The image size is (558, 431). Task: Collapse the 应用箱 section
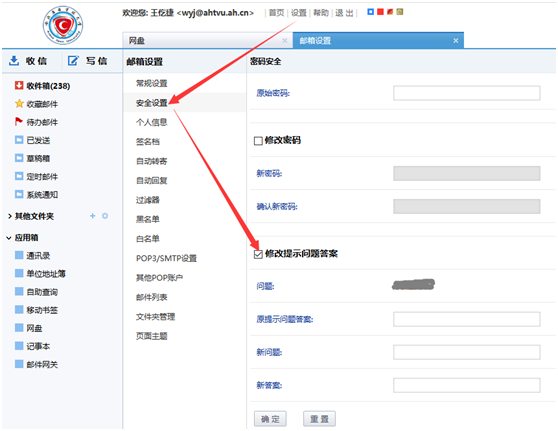(x=9, y=238)
